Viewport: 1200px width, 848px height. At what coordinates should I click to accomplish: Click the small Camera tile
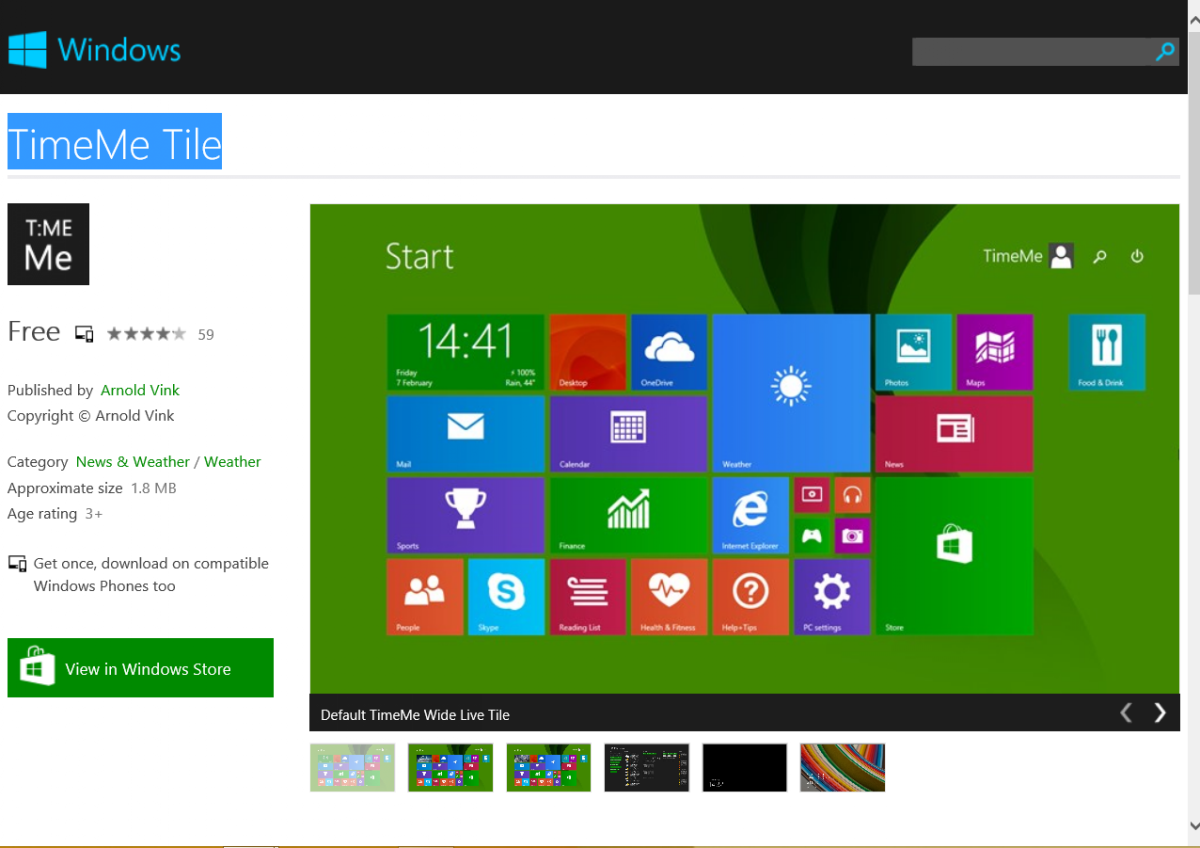[x=852, y=536]
